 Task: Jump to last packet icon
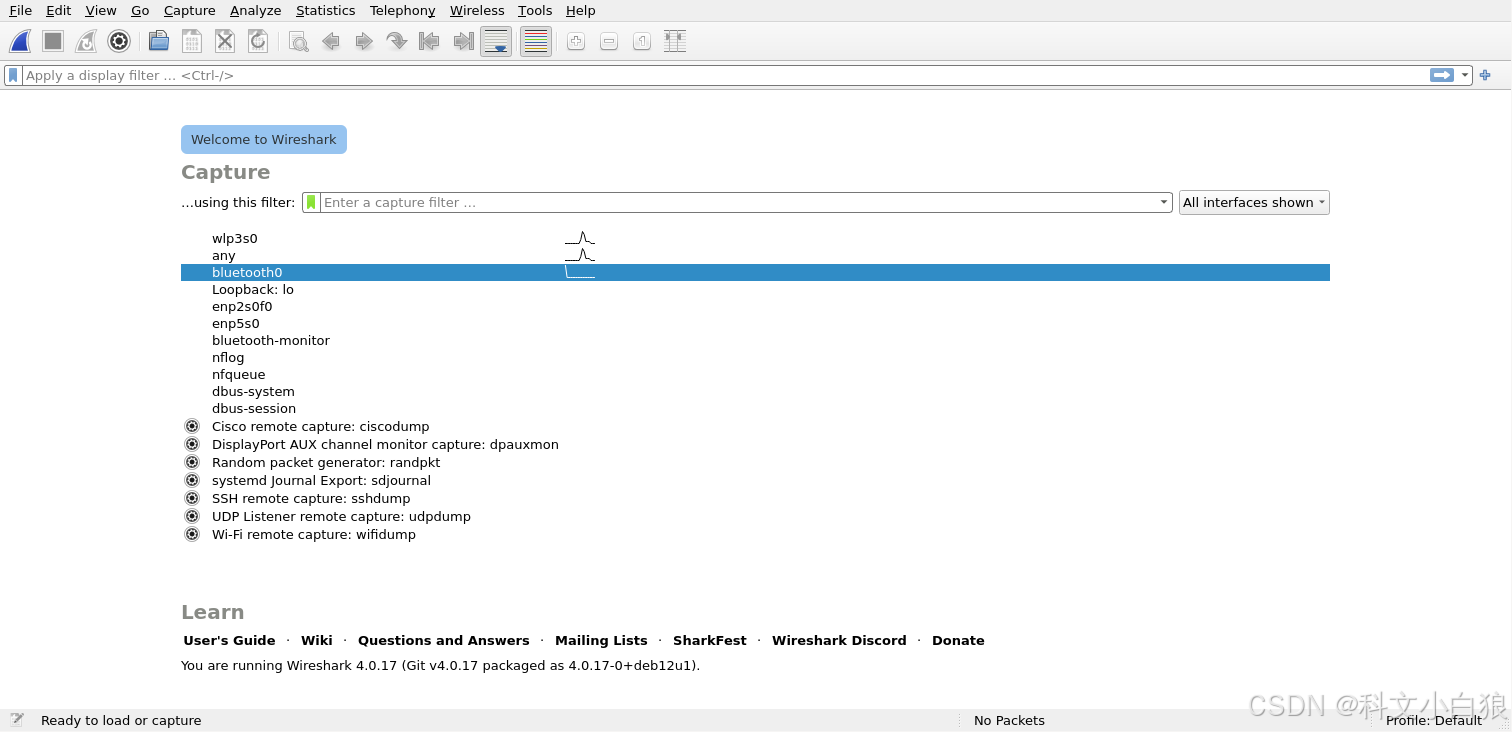coord(463,41)
